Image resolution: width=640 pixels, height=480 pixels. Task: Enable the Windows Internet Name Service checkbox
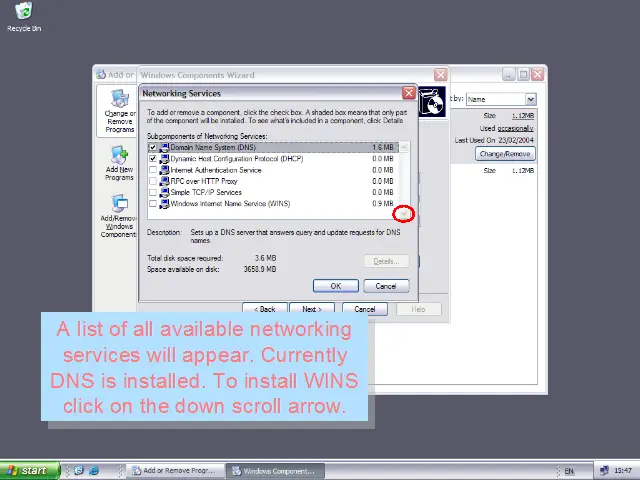click(153, 204)
